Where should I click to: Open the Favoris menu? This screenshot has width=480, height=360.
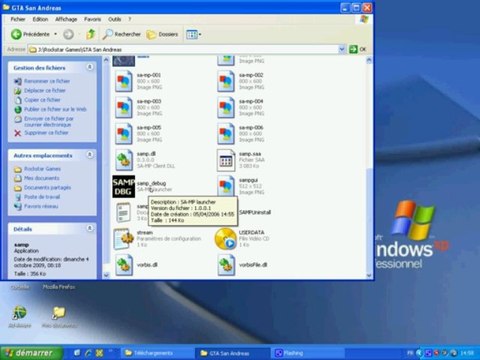[x=92, y=19]
